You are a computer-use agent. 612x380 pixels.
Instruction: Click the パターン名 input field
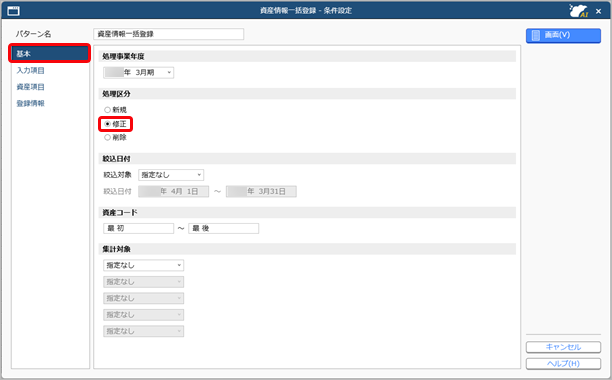[169, 34]
